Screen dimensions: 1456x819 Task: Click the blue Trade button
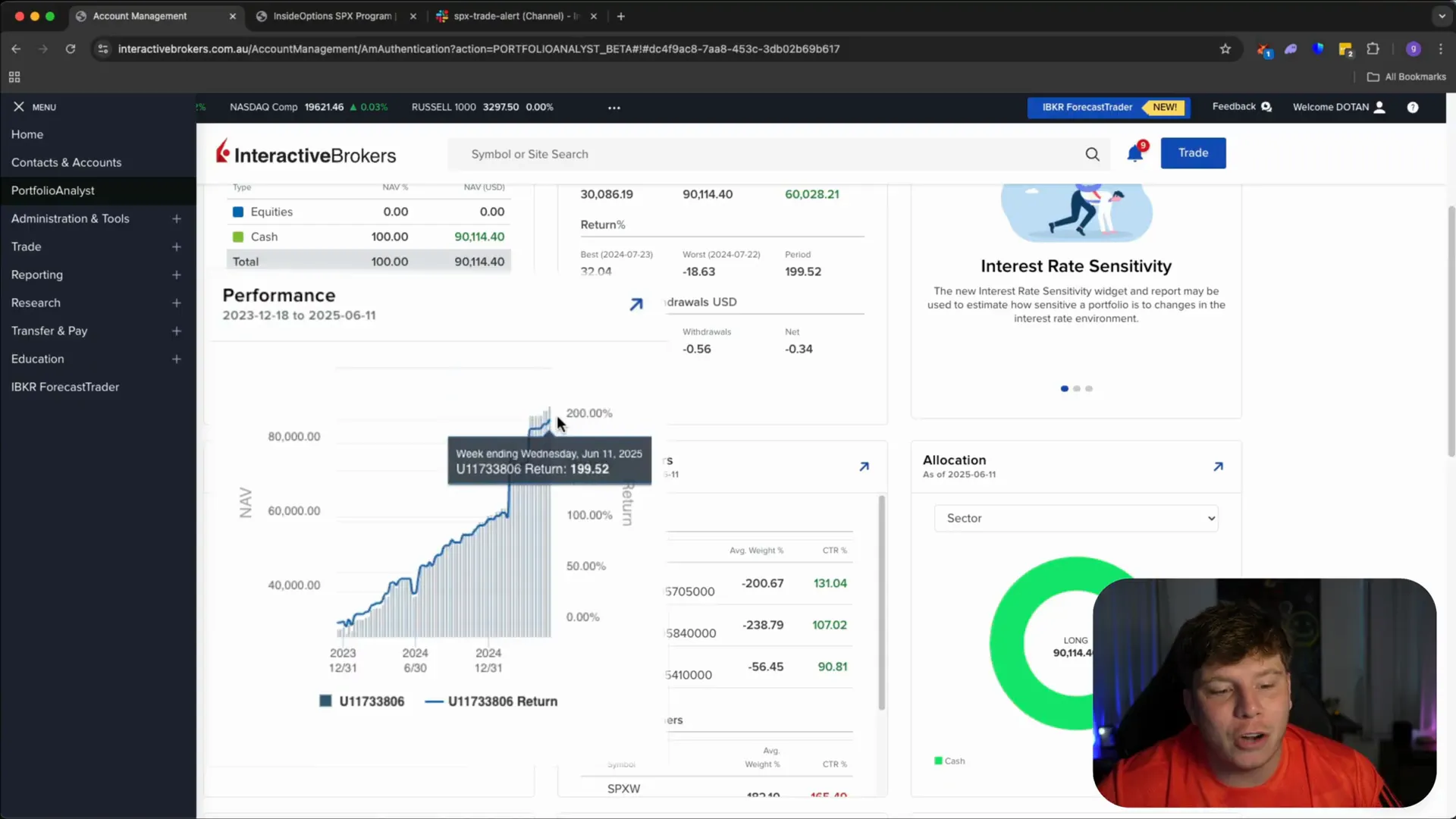(1193, 153)
